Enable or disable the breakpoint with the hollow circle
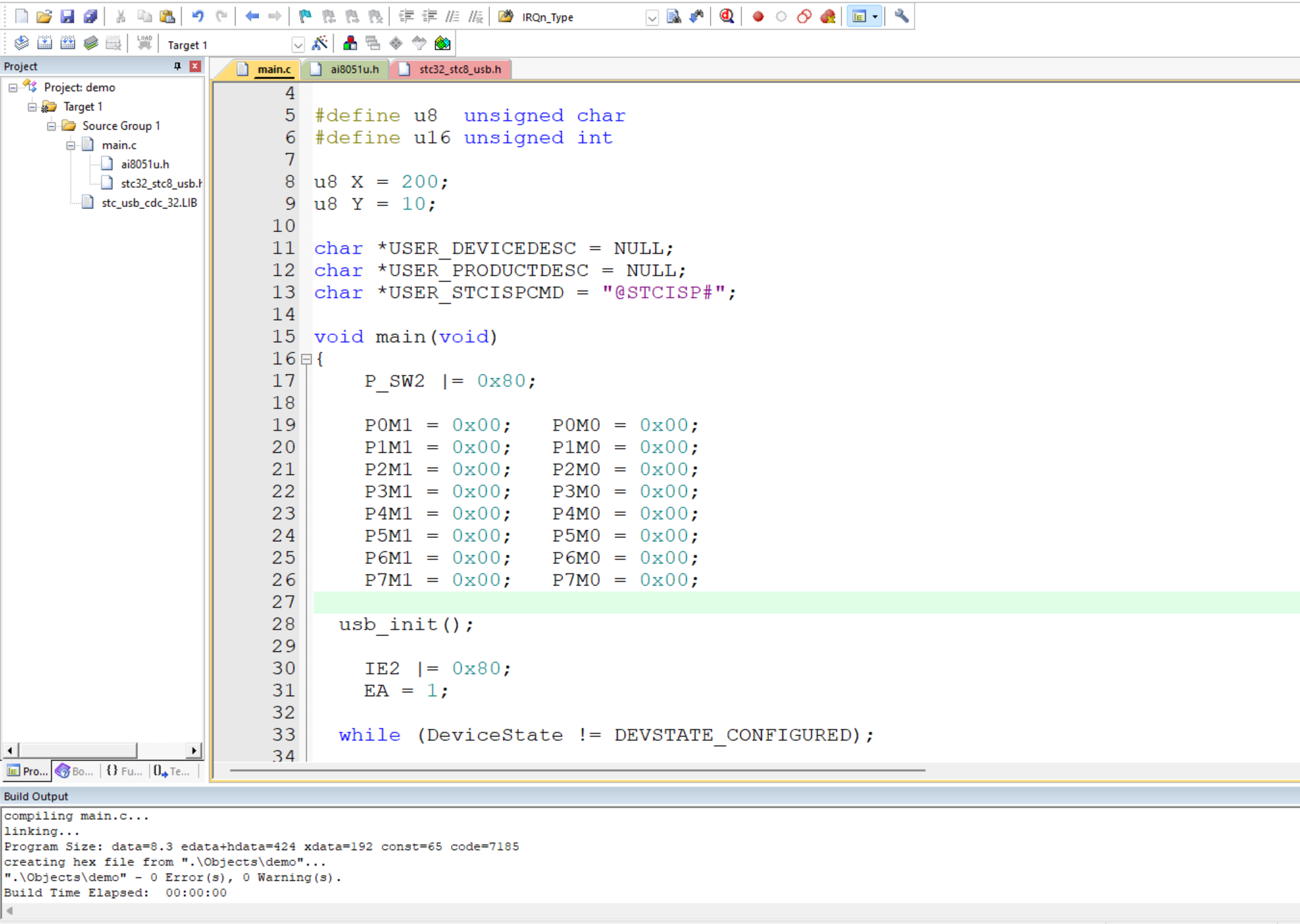 pyautogui.click(x=781, y=17)
